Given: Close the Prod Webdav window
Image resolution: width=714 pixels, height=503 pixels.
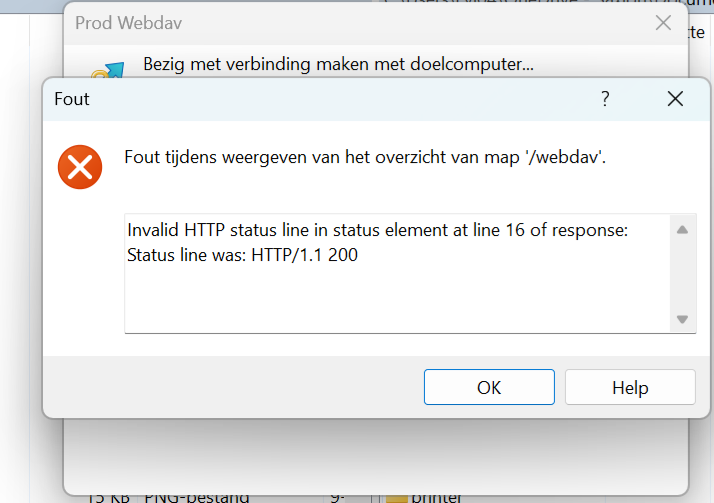Looking at the screenshot, I should (x=662, y=23).
